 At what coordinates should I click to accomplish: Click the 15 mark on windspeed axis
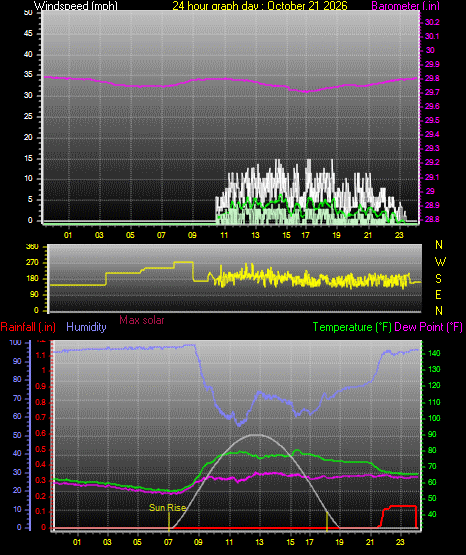tap(28, 158)
